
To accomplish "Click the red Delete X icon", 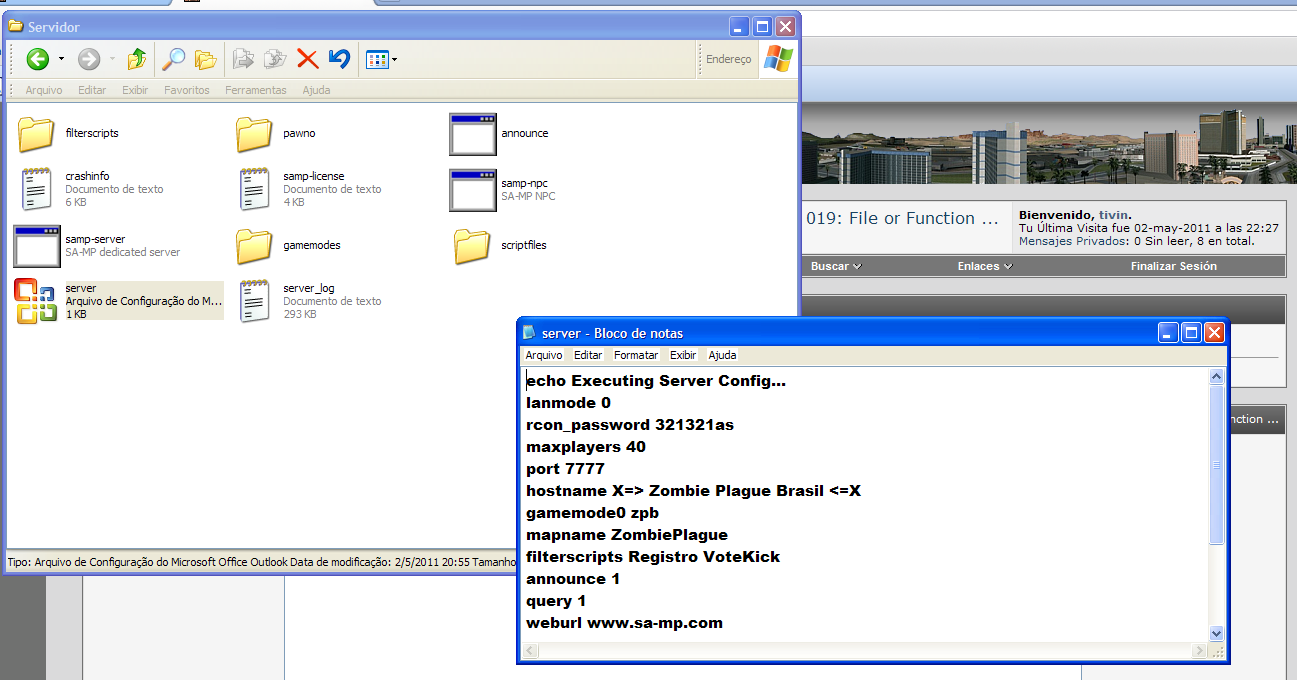I will tap(307, 60).
